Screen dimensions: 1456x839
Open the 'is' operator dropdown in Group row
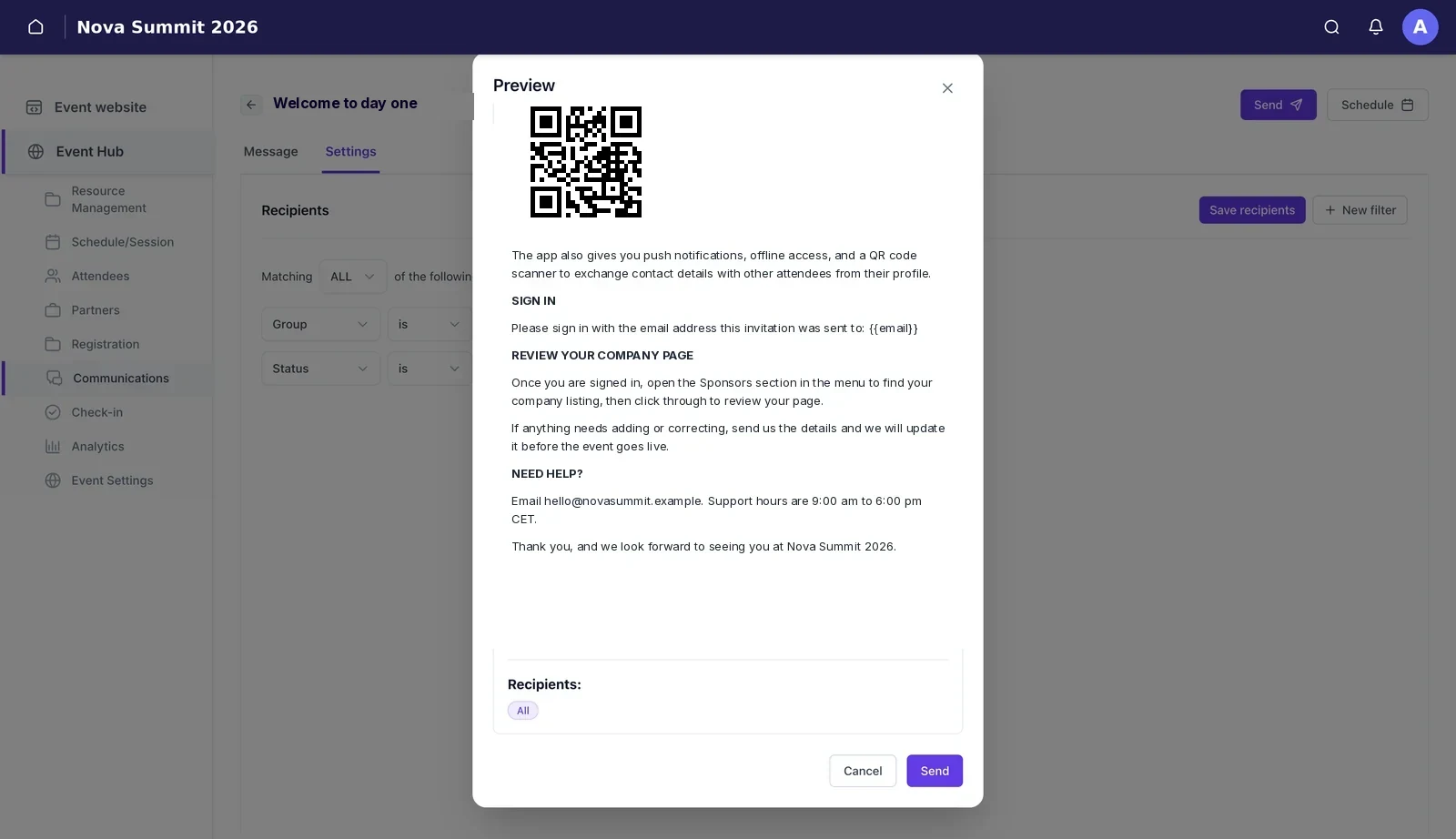pyautogui.click(x=430, y=324)
